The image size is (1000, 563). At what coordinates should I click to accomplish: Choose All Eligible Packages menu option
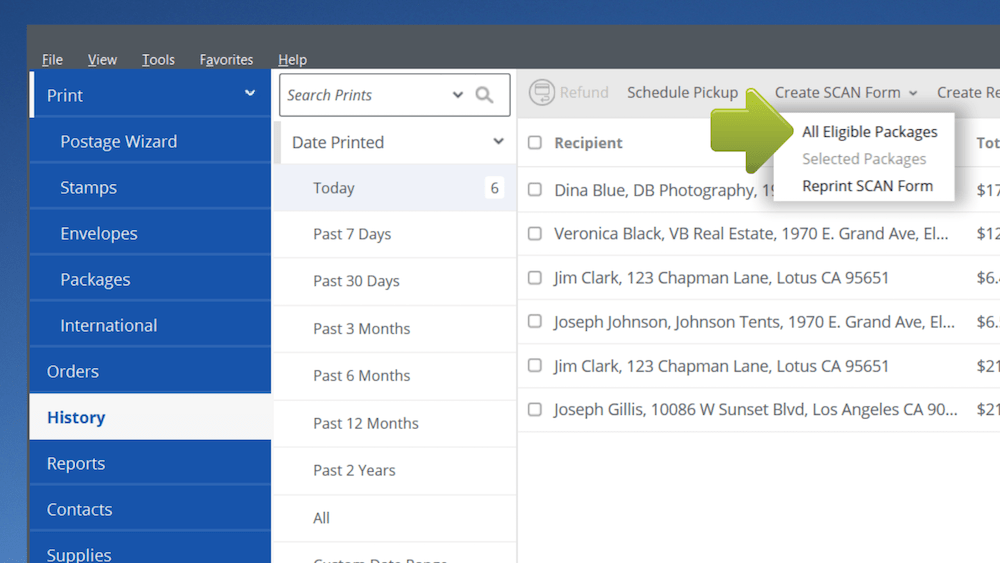pos(869,132)
